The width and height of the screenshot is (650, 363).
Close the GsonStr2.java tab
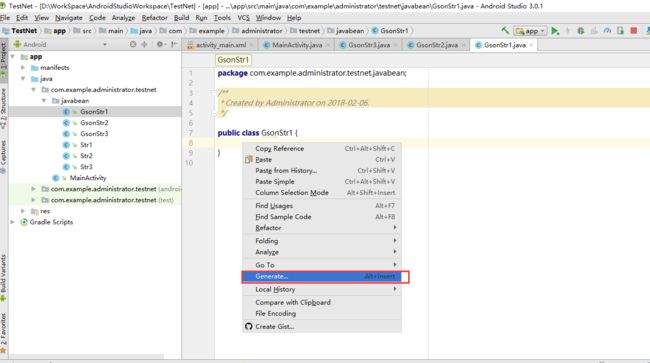pos(463,45)
